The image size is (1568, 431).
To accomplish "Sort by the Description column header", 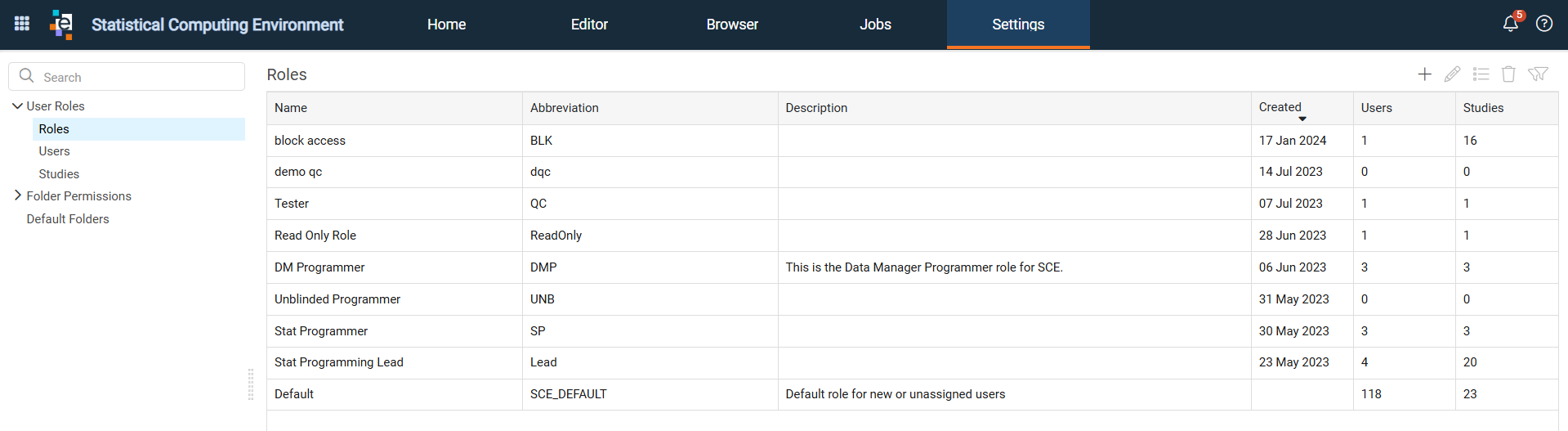I will click(x=1015, y=108).
